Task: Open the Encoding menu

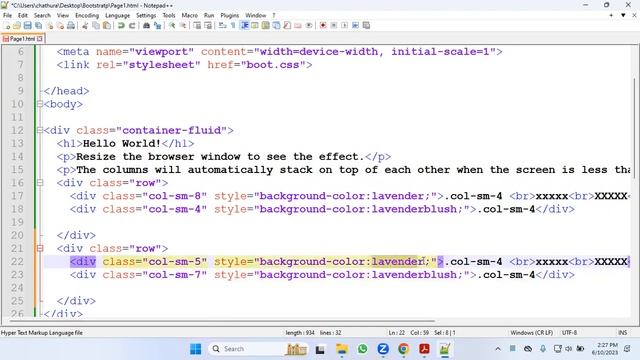Action: point(87,15)
